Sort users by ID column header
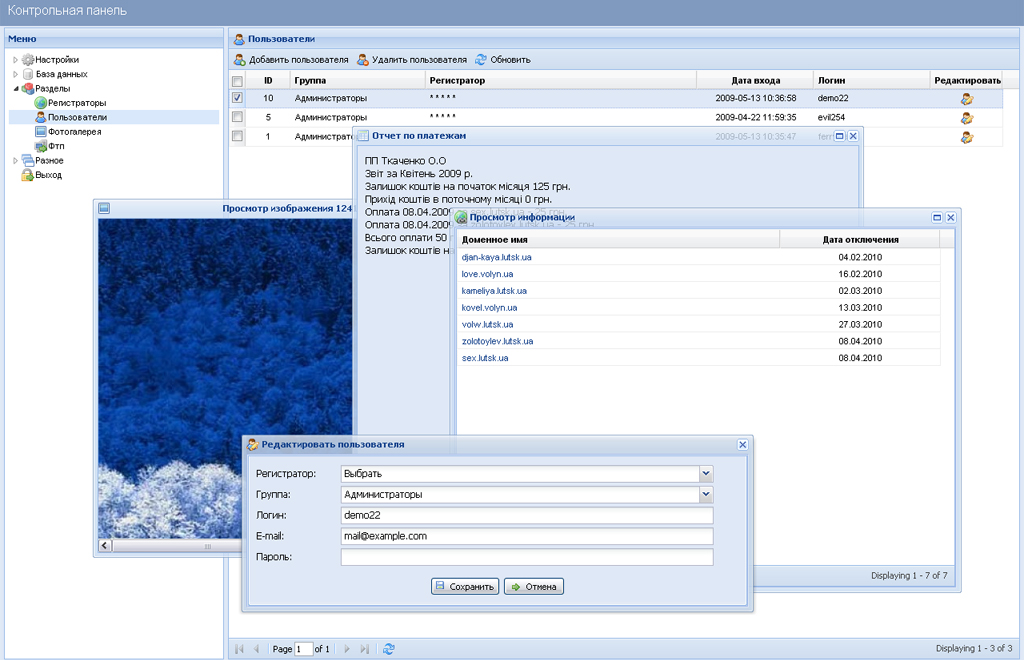This screenshot has width=1024, height=660. pyautogui.click(x=268, y=80)
